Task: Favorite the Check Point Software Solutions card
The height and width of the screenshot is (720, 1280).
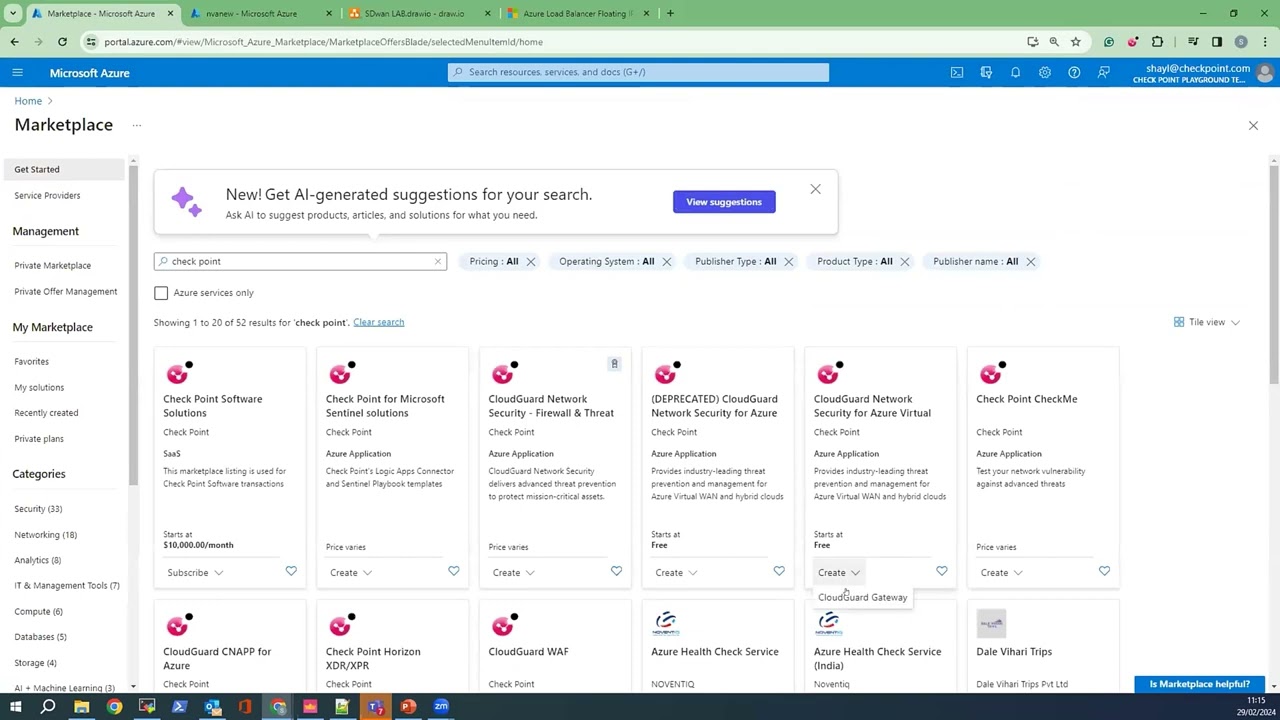Action: coord(291,571)
